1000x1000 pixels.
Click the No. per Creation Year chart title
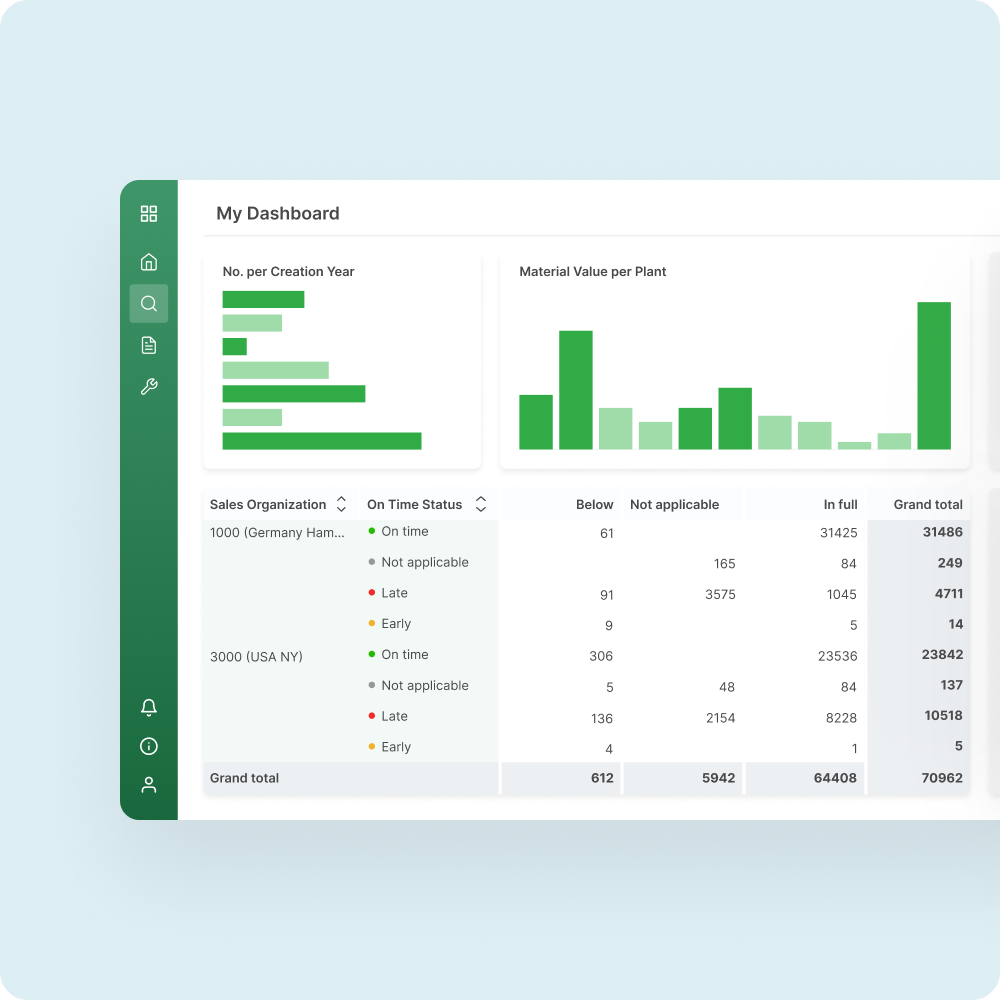pos(288,272)
